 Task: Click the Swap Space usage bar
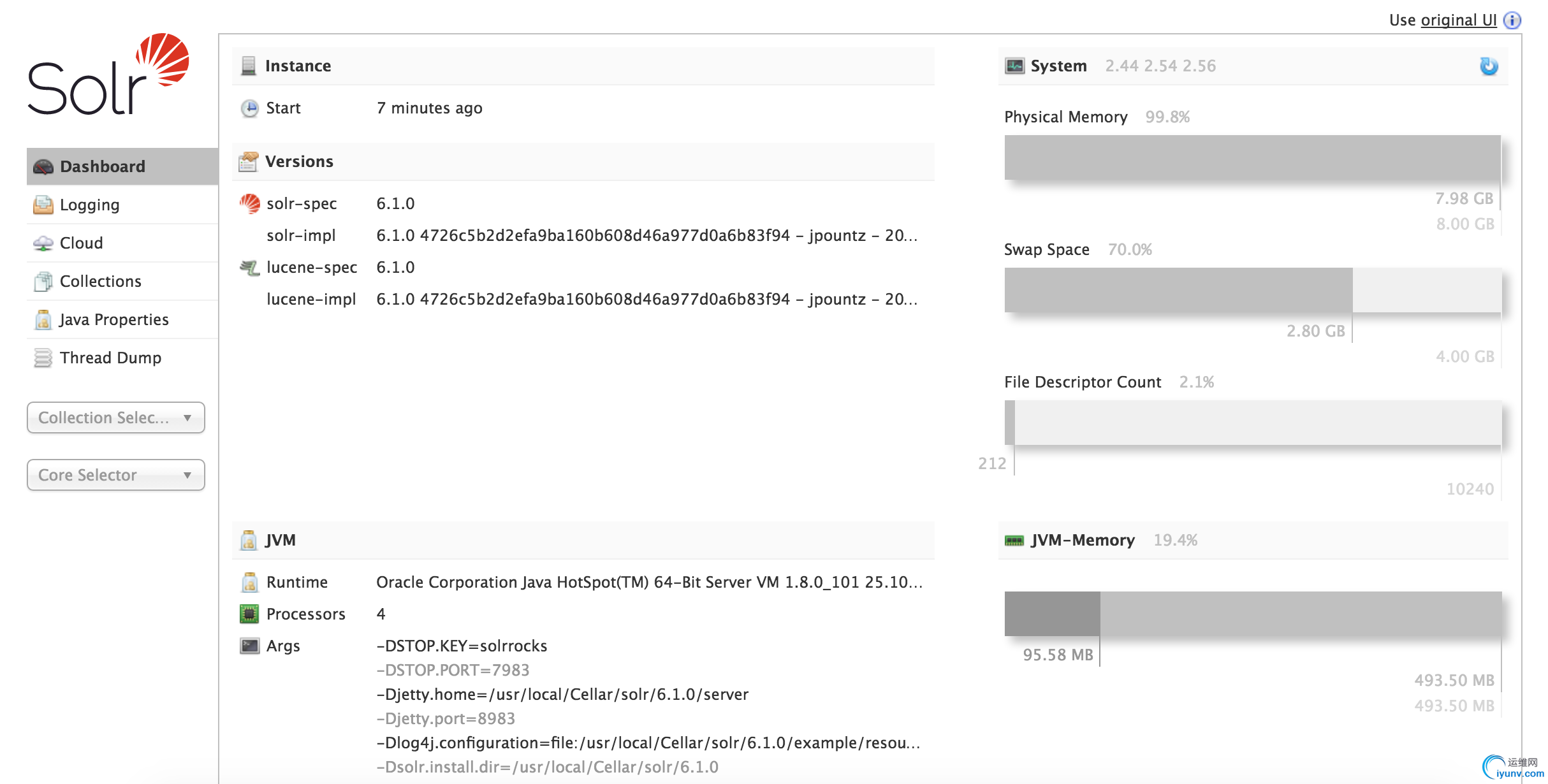(x=1253, y=290)
